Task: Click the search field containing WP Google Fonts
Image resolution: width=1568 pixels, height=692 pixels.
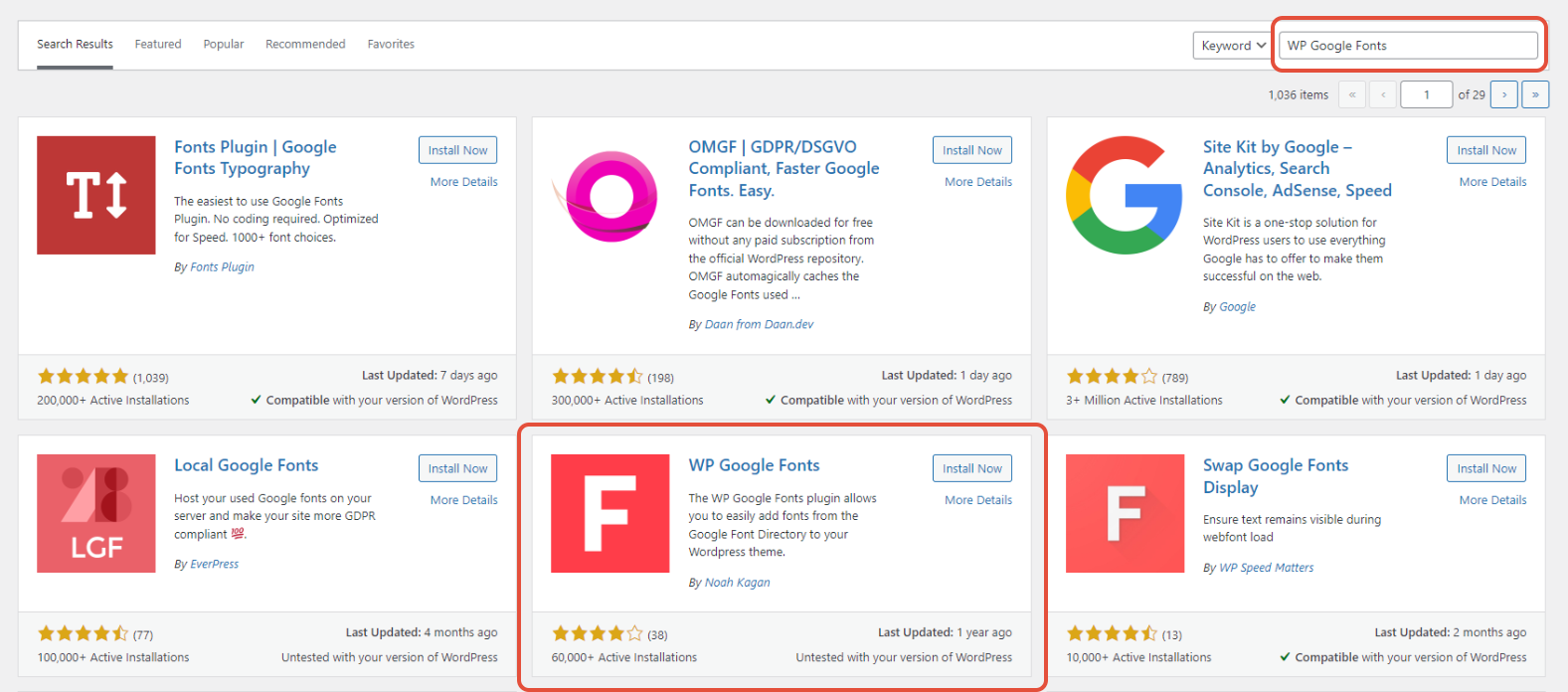Action: point(1408,46)
